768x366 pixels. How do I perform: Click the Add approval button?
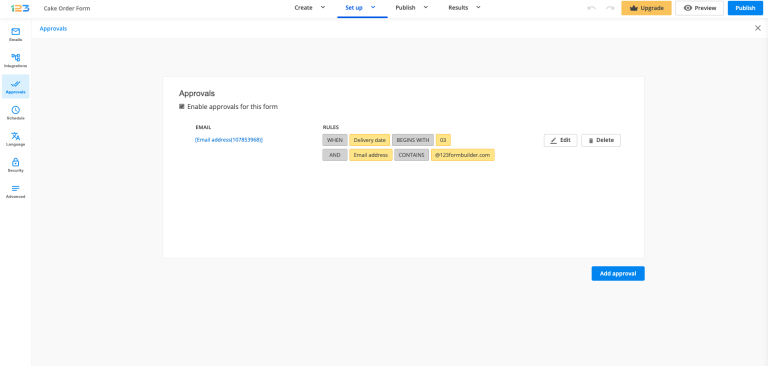[618, 273]
